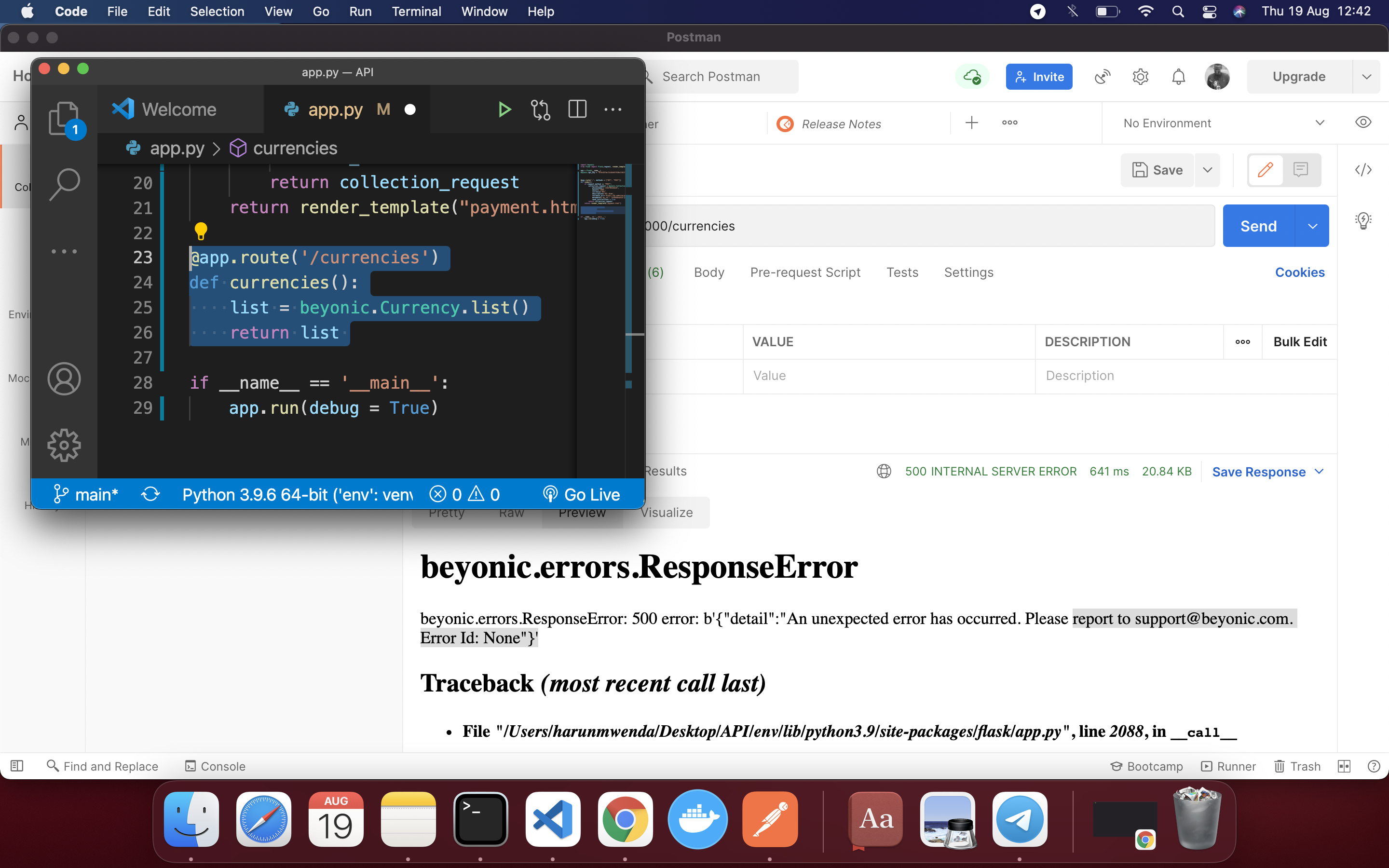Open VS Code Accounts icon
This screenshot has height=868, width=1389.
(x=64, y=379)
